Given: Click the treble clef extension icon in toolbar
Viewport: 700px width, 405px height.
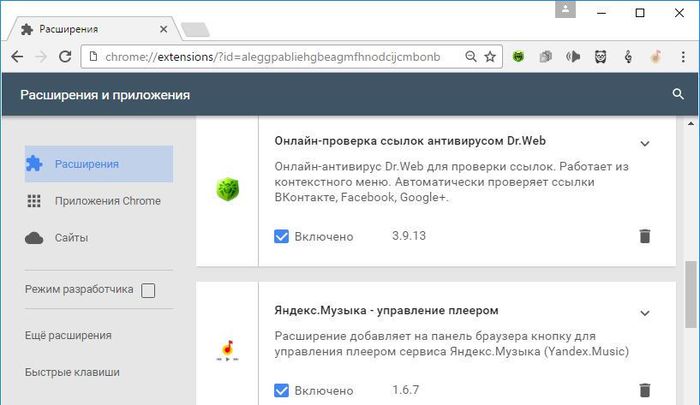Looking at the screenshot, I should click(x=628, y=57).
